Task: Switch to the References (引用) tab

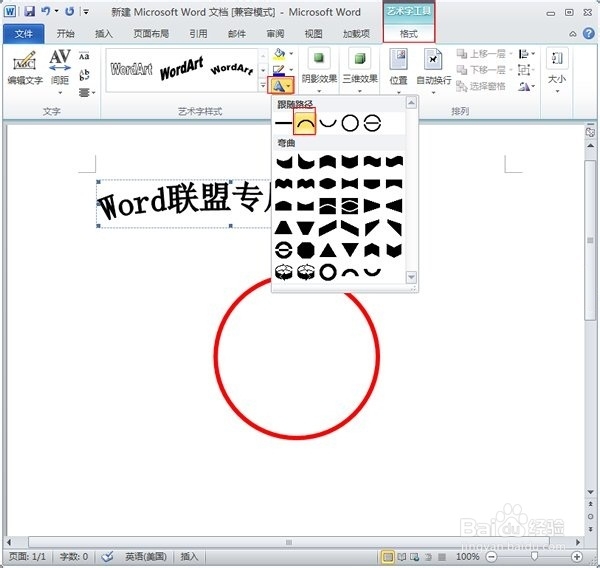Action: point(198,34)
